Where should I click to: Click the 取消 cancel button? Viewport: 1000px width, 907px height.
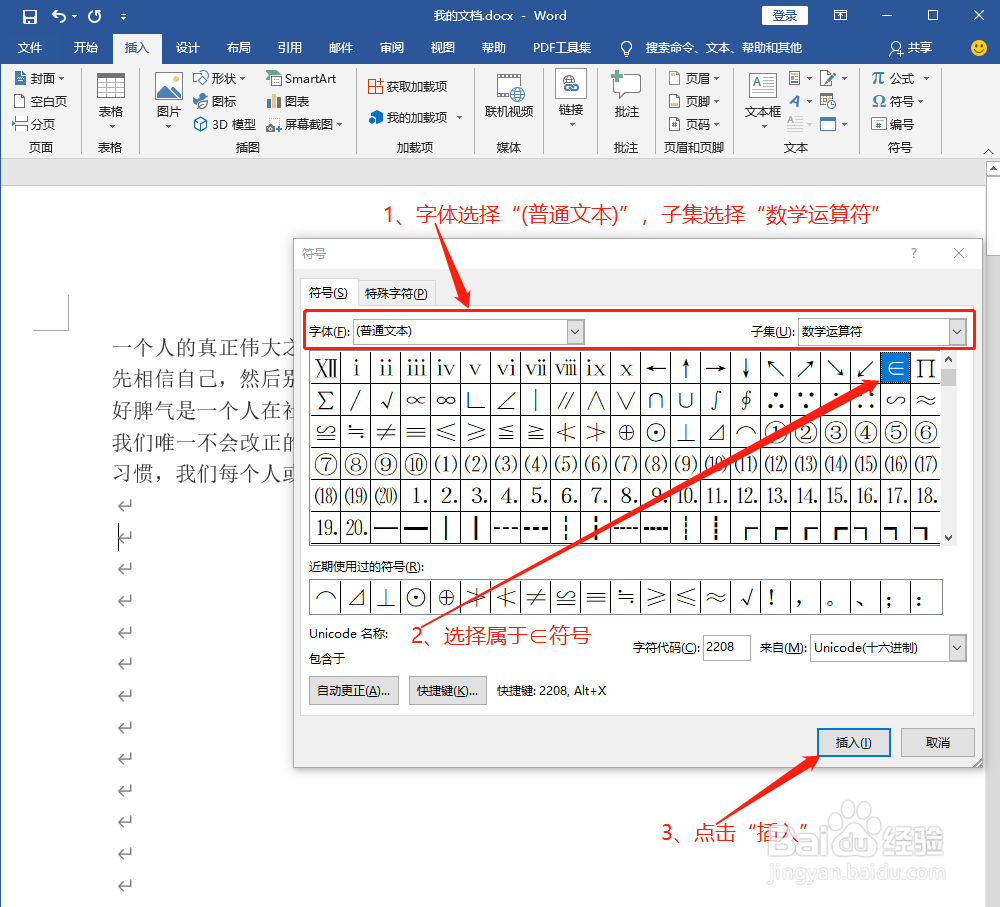coord(938,742)
